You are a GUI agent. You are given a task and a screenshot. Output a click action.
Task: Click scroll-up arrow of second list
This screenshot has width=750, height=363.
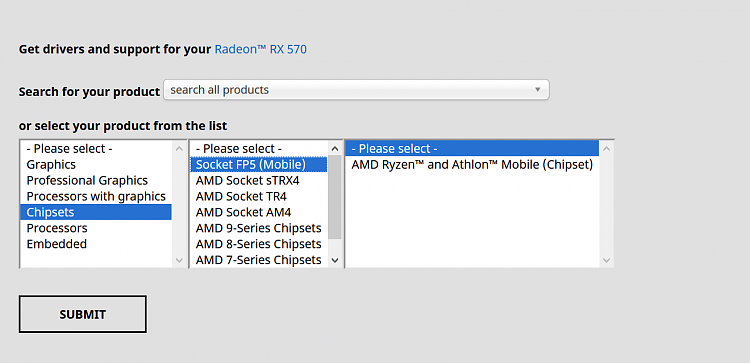335,148
